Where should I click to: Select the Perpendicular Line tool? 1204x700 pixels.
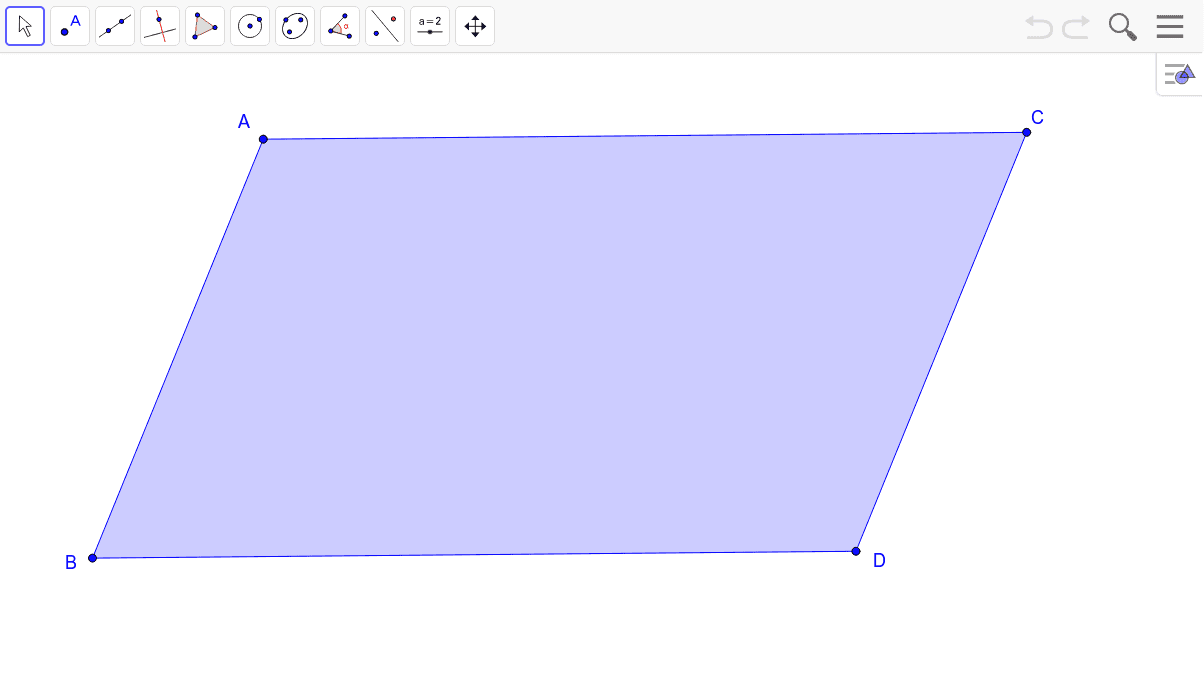click(x=160, y=26)
